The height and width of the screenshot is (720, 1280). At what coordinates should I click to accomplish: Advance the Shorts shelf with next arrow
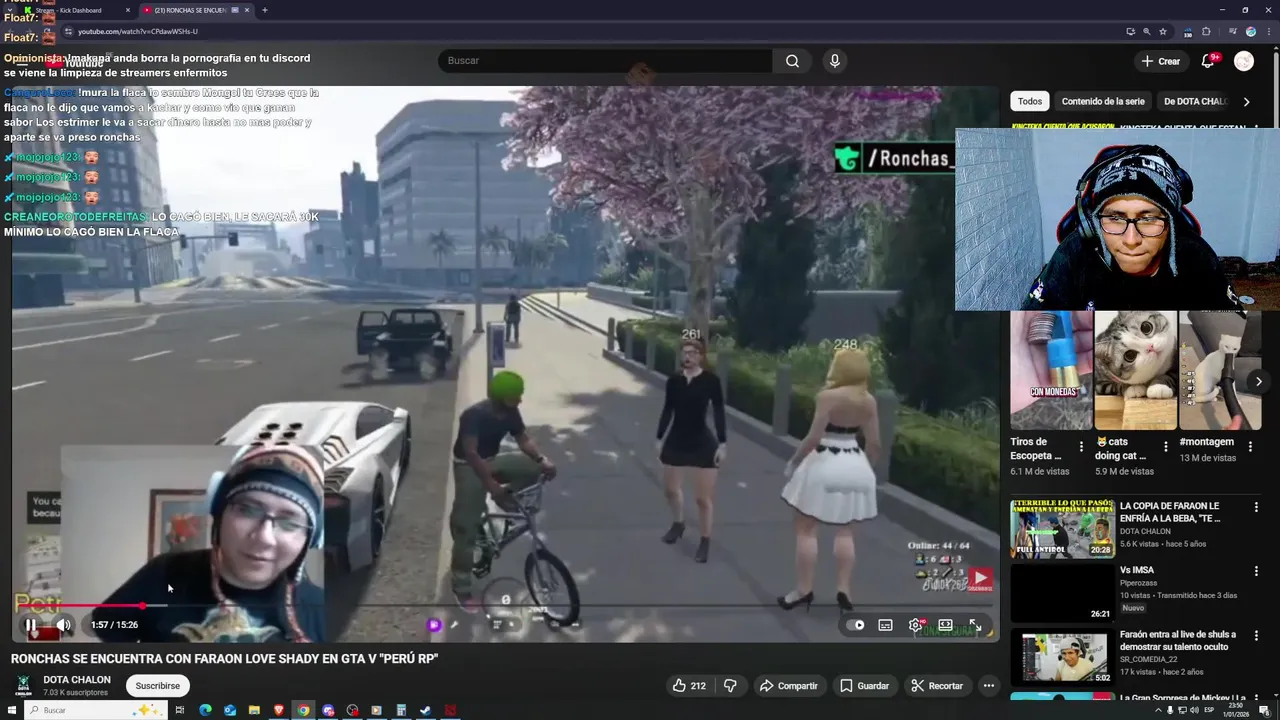tap(1259, 381)
